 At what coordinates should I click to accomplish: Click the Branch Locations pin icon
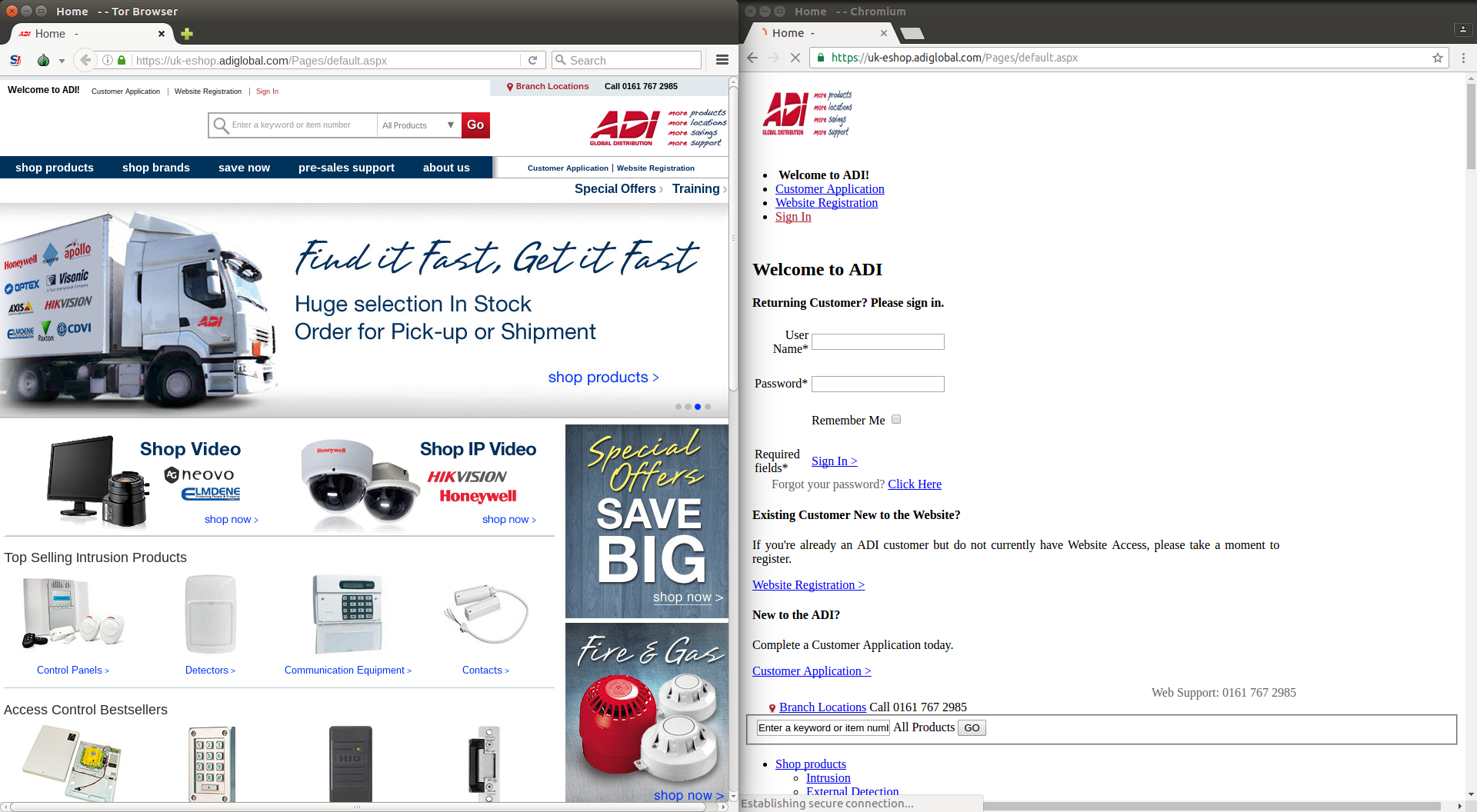(508, 86)
